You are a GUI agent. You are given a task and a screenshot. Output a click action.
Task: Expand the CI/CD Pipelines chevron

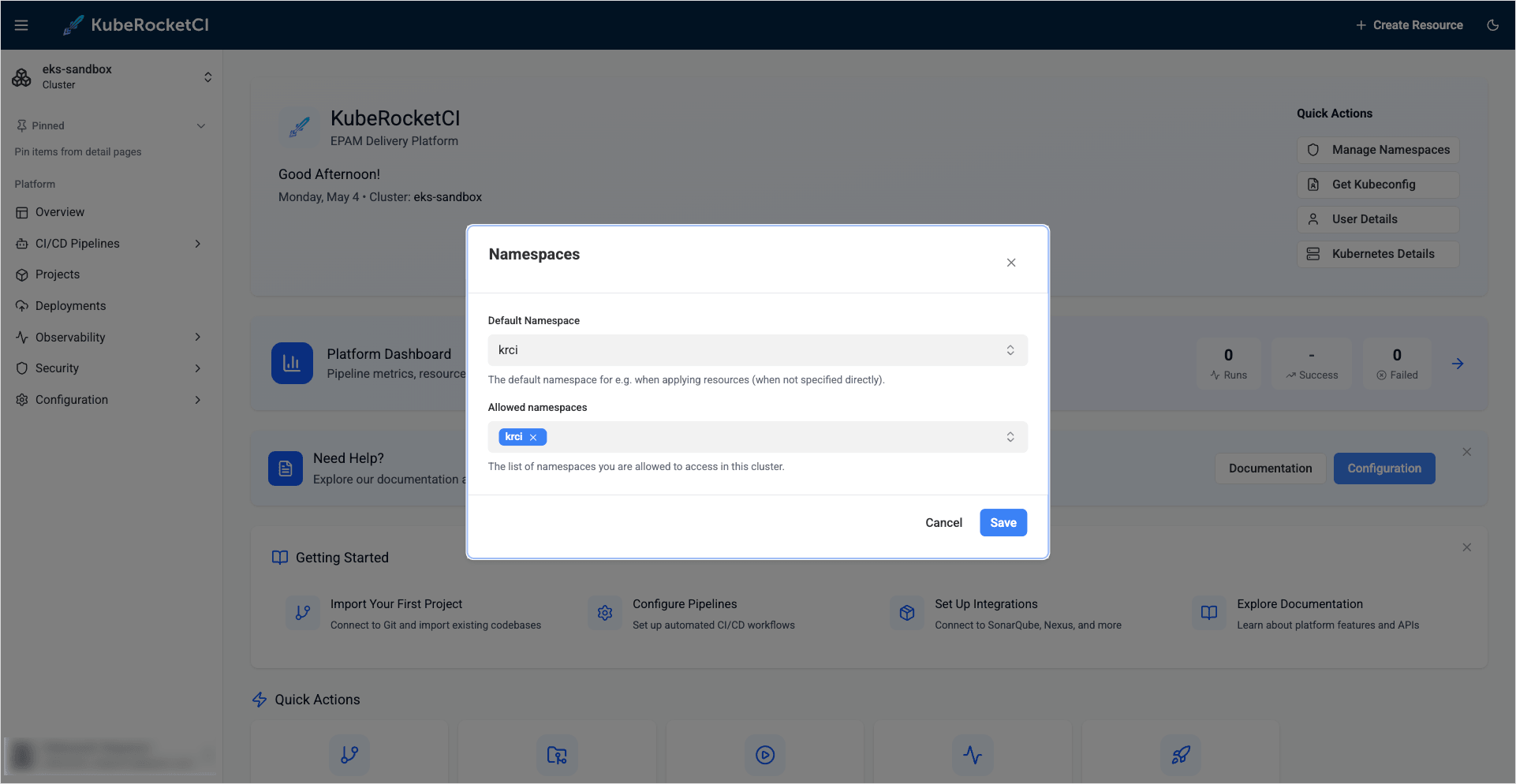click(198, 244)
